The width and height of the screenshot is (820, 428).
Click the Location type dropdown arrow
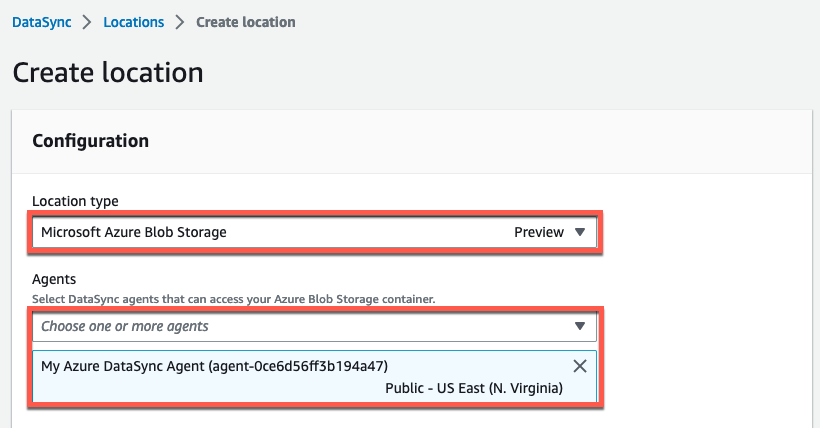[x=579, y=232]
